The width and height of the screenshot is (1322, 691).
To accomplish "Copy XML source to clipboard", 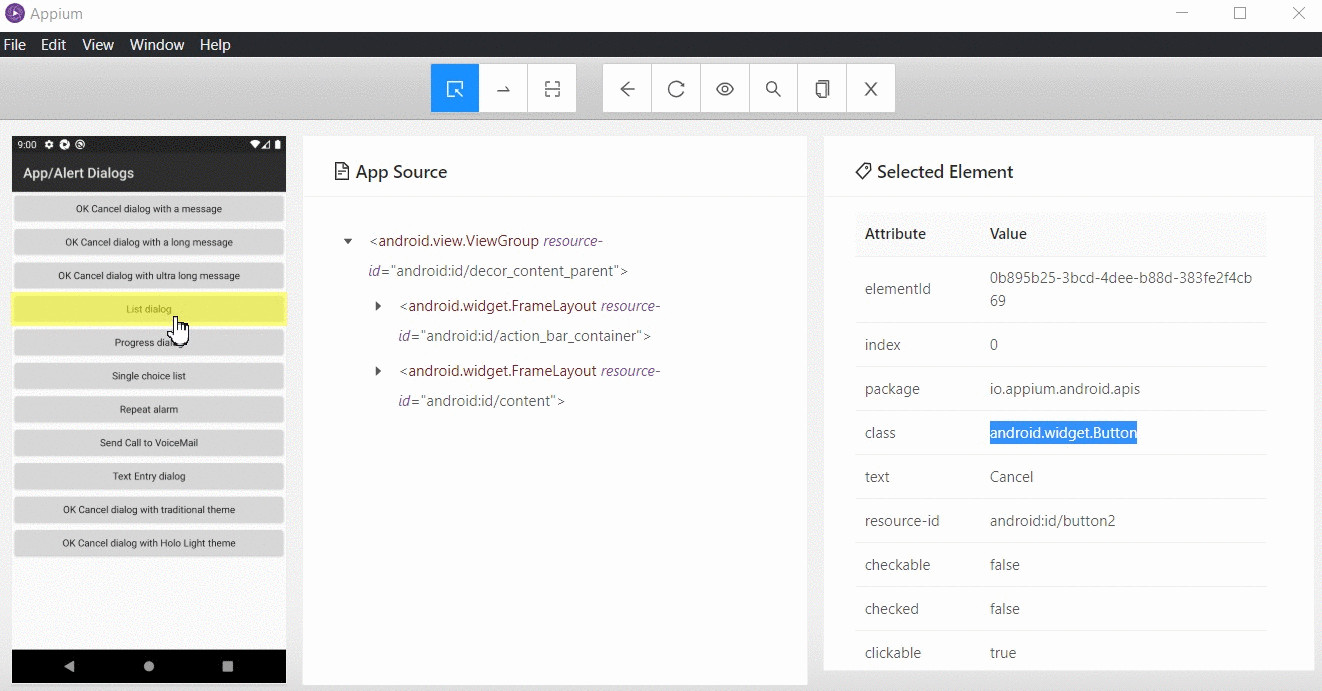I will tap(822, 88).
